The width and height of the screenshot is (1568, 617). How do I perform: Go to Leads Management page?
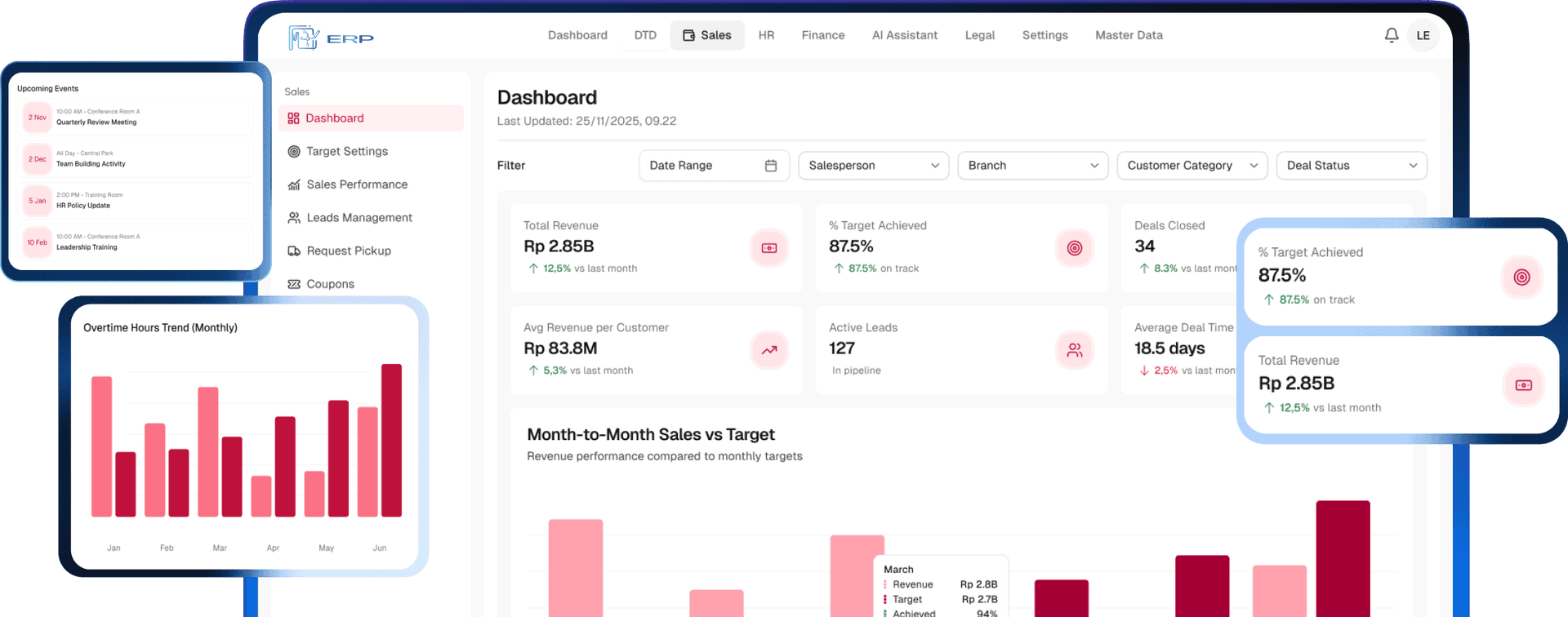click(x=371, y=218)
